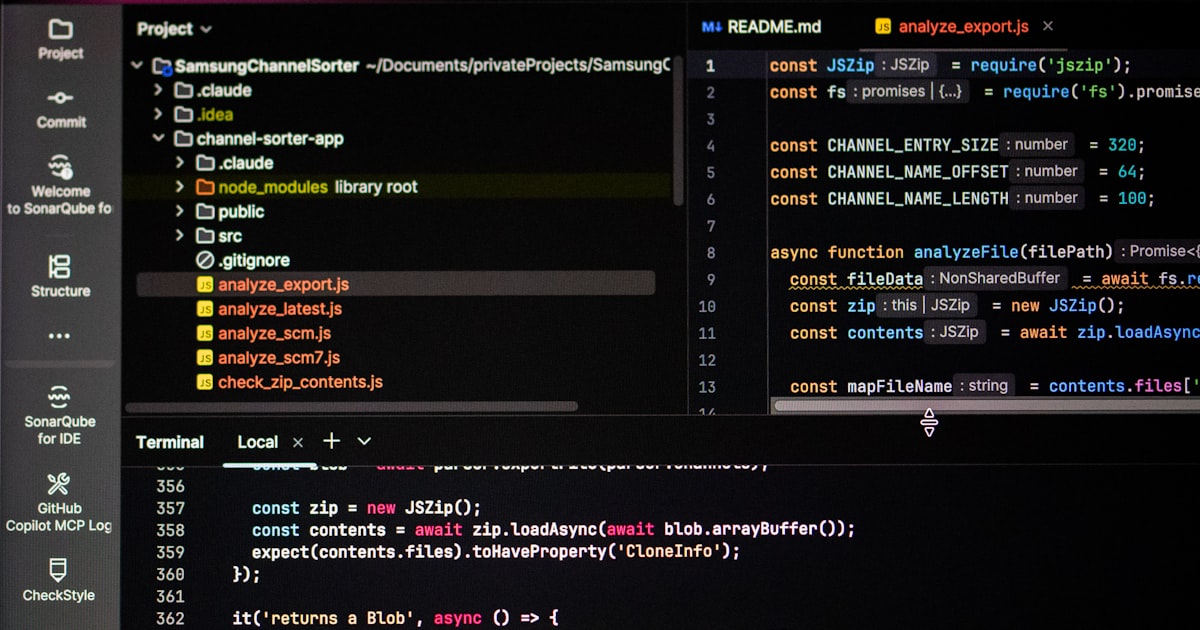
Task: Open the Project tool window icon
Action: (x=60, y=29)
